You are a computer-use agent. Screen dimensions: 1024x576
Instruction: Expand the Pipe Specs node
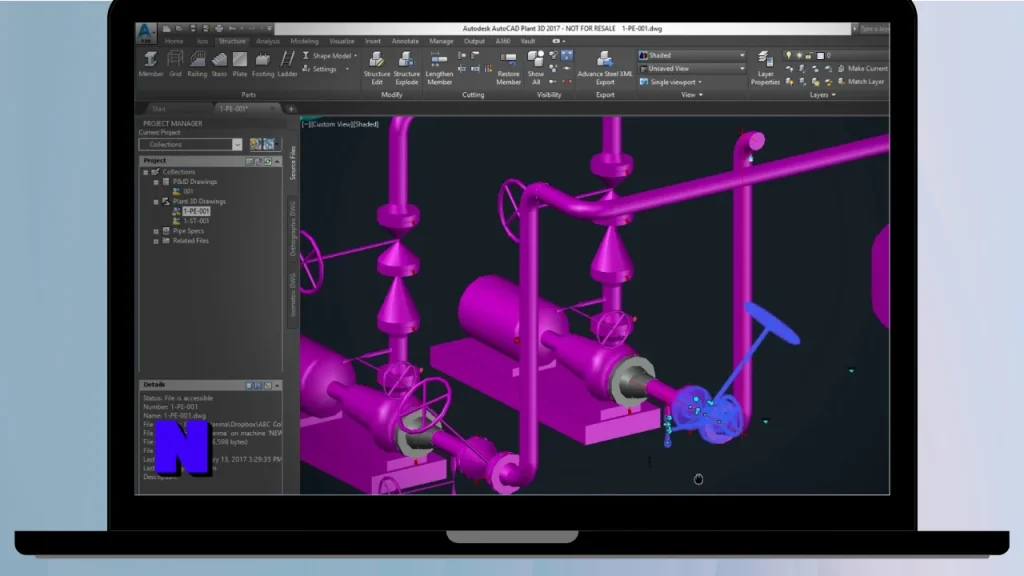coord(156,231)
